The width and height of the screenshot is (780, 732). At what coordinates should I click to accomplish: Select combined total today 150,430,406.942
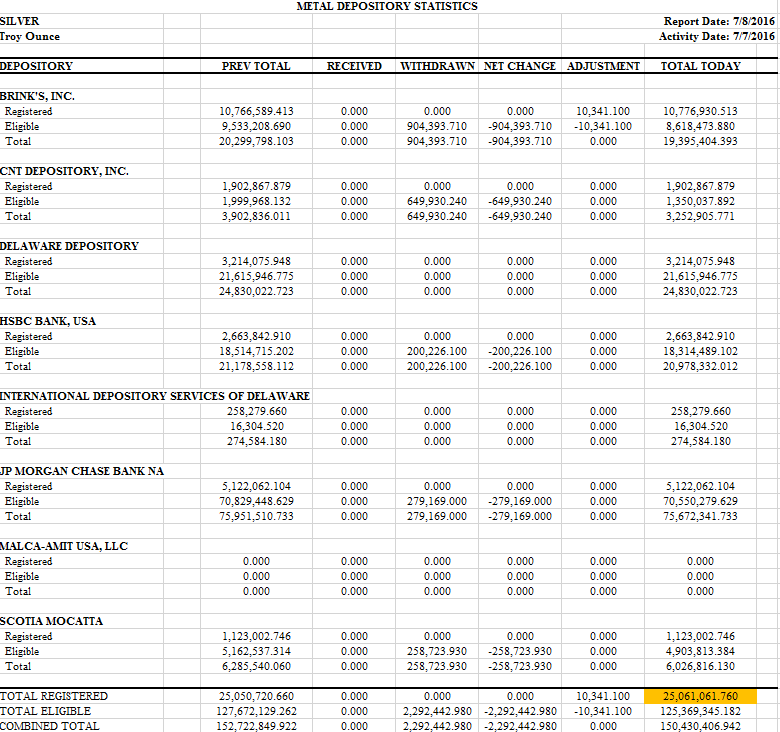(x=700, y=727)
